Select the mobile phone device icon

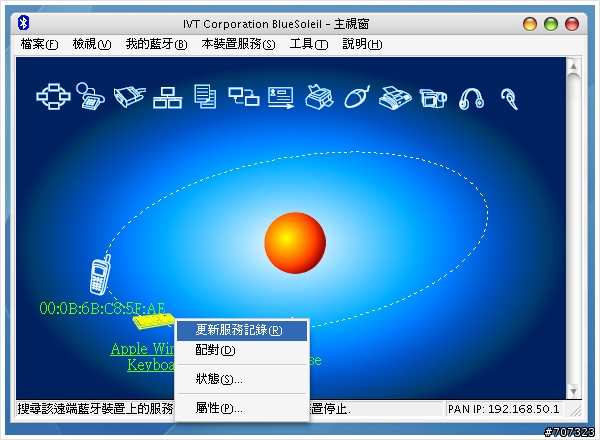(x=100, y=275)
